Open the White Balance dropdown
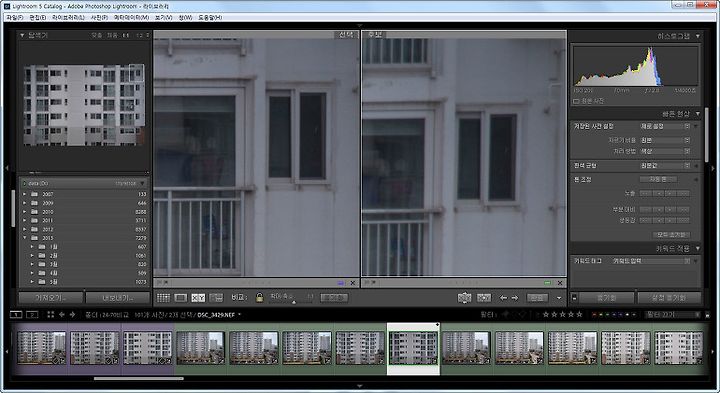The height and width of the screenshot is (393, 720). point(665,165)
